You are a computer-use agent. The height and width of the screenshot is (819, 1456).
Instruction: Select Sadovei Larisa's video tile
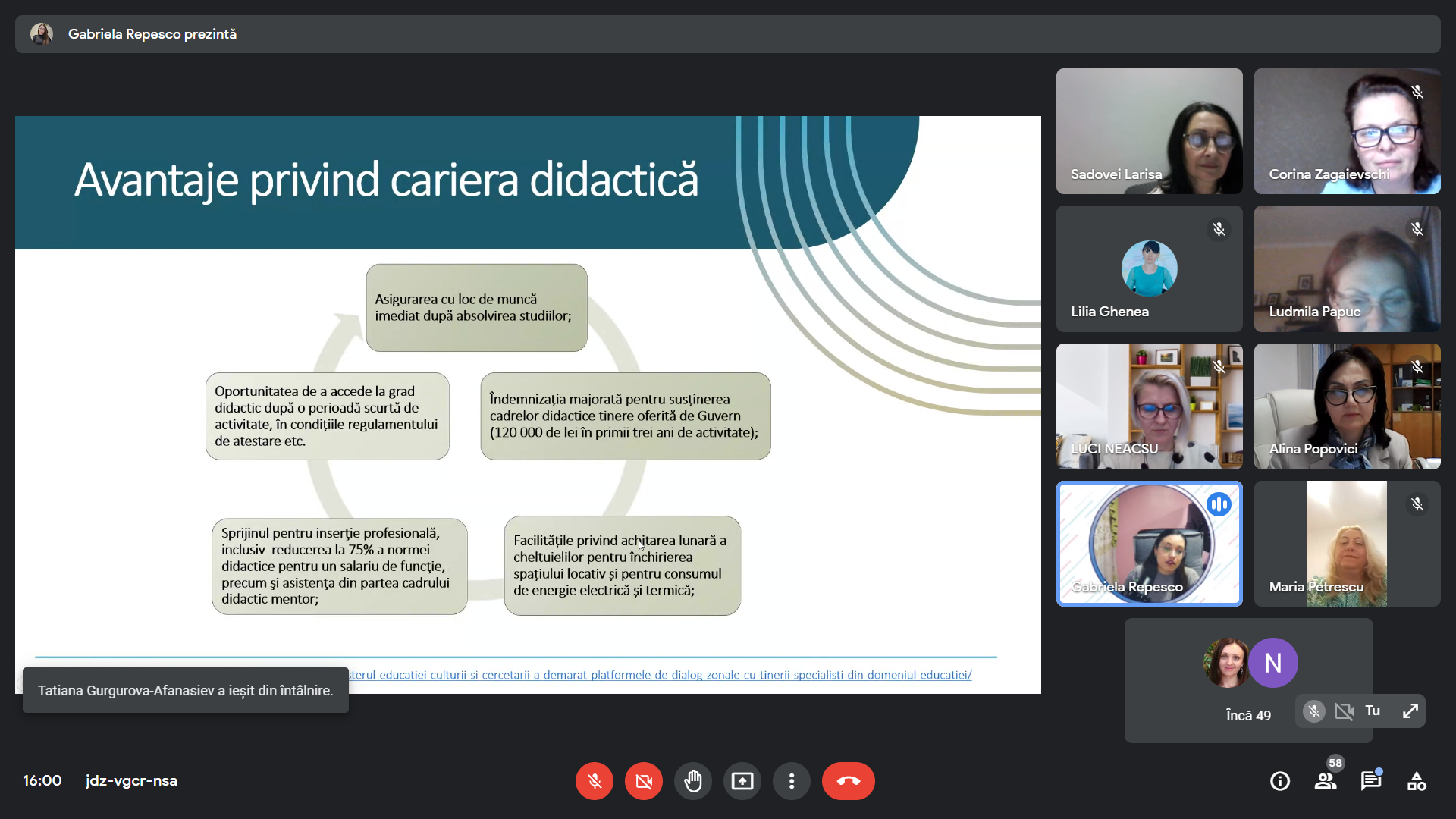pyautogui.click(x=1150, y=131)
